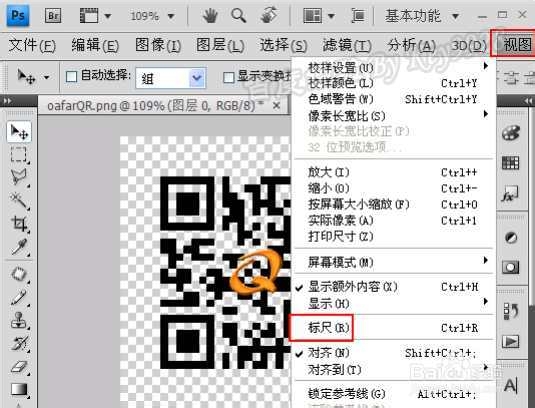Select the Rotate View tool icon
The height and width of the screenshot is (408, 535).
pos(269,15)
